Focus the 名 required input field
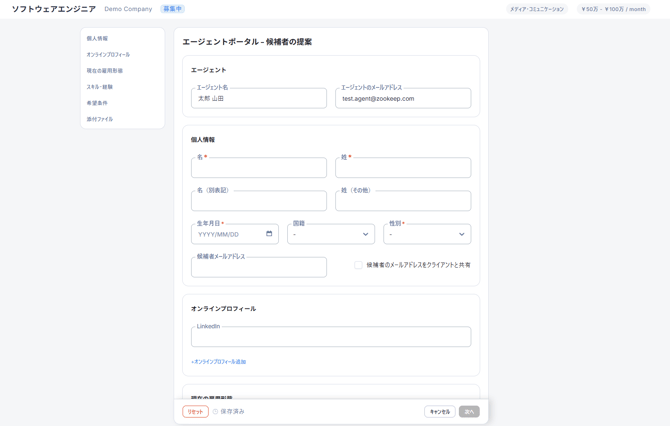 pos(259,168)
